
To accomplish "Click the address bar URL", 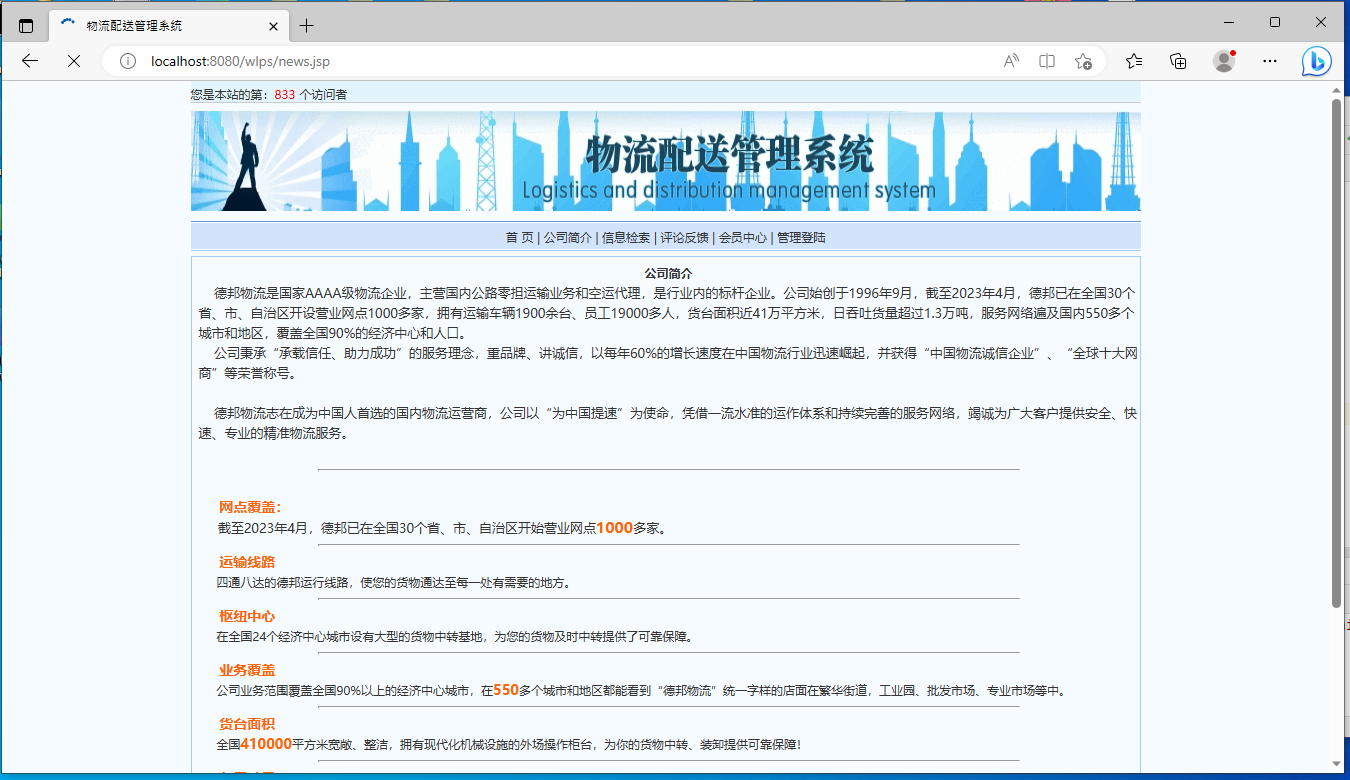I will (240, 61).
